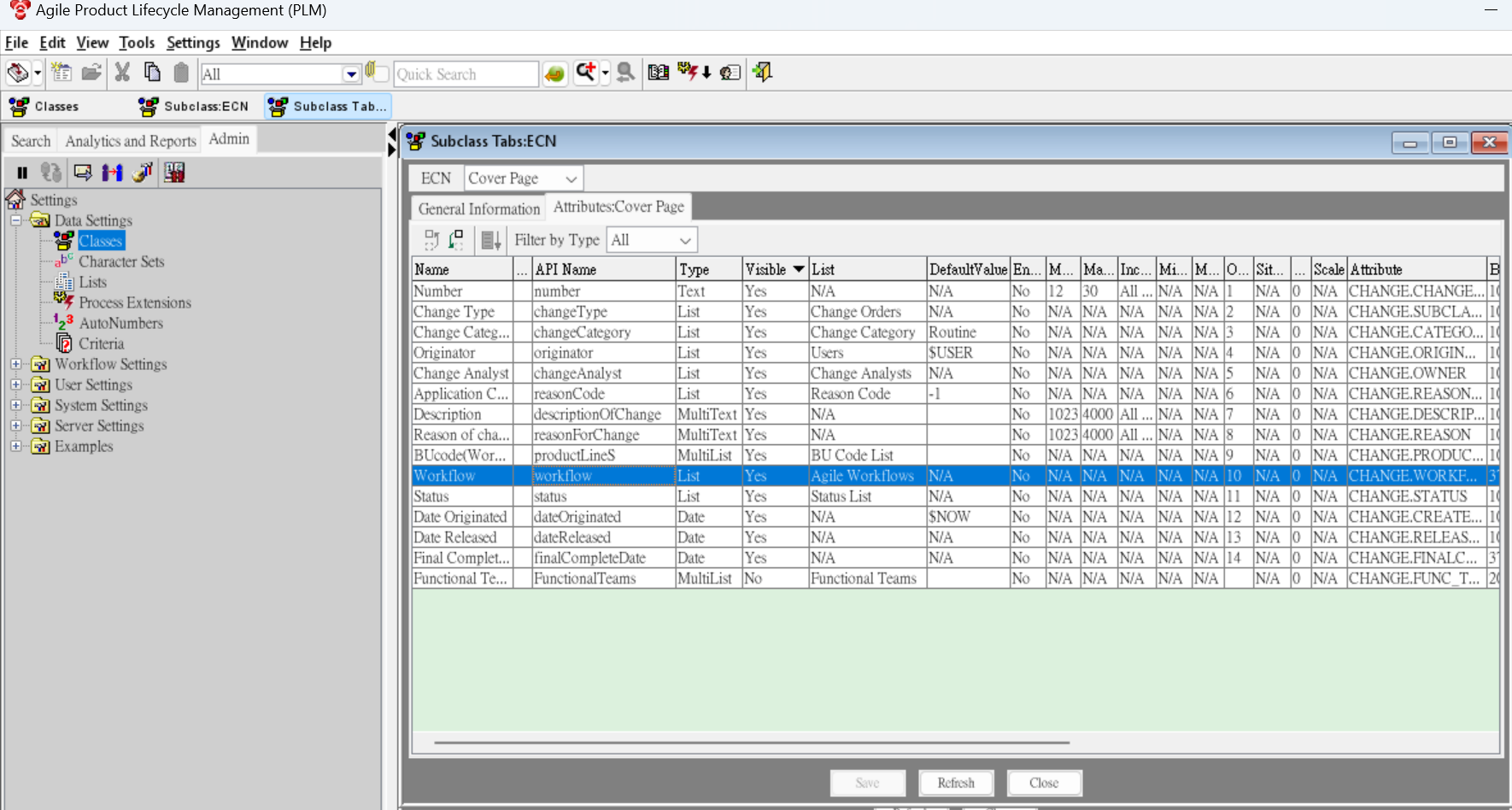This screenshot has width=1512, height=810.
Task: Click the grayed search results icon
Action: click(x=625, y=73)
